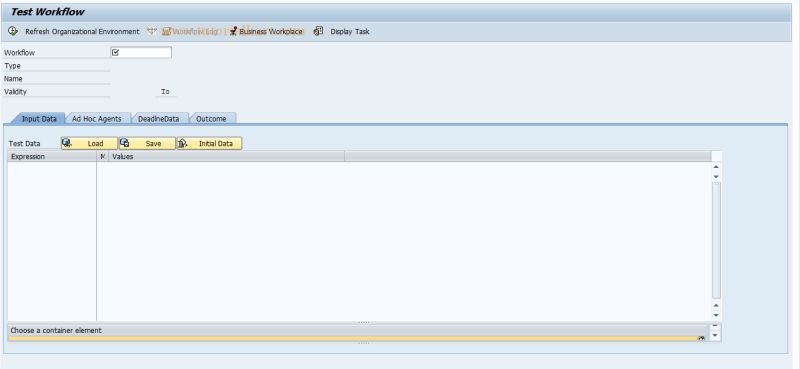The width and height of the screenshot is (800, 369).
Task: Open Business Workplace
Action: [266, 32]
